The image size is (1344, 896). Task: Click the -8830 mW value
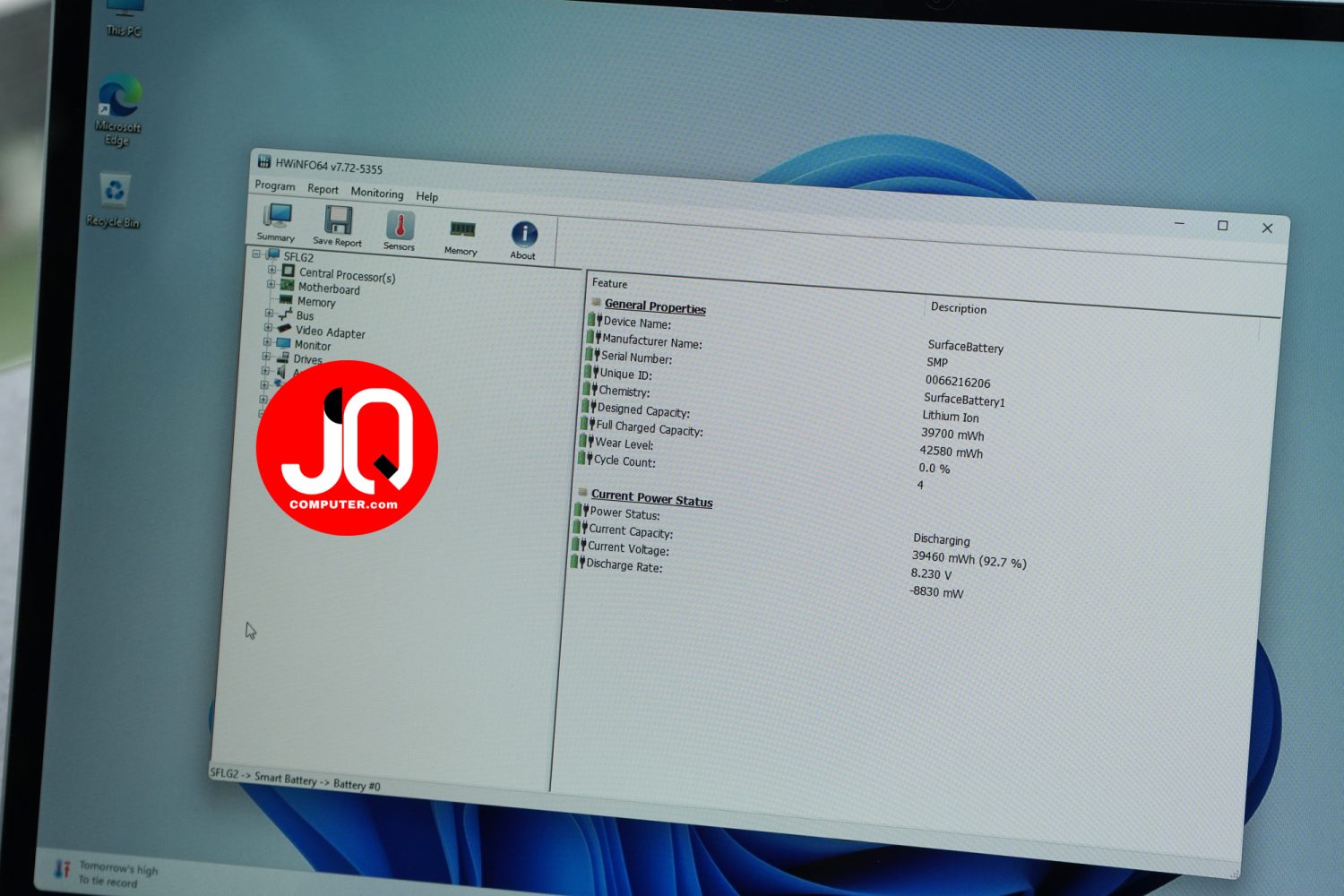936,591
